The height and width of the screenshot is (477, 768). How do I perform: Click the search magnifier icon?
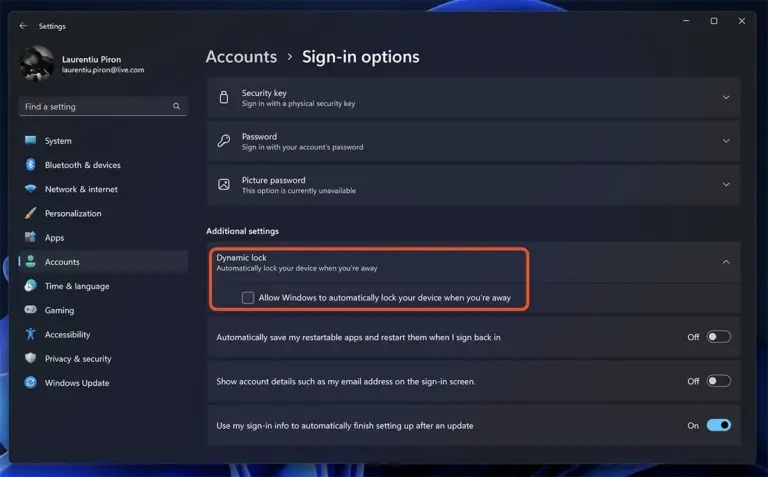176,106
